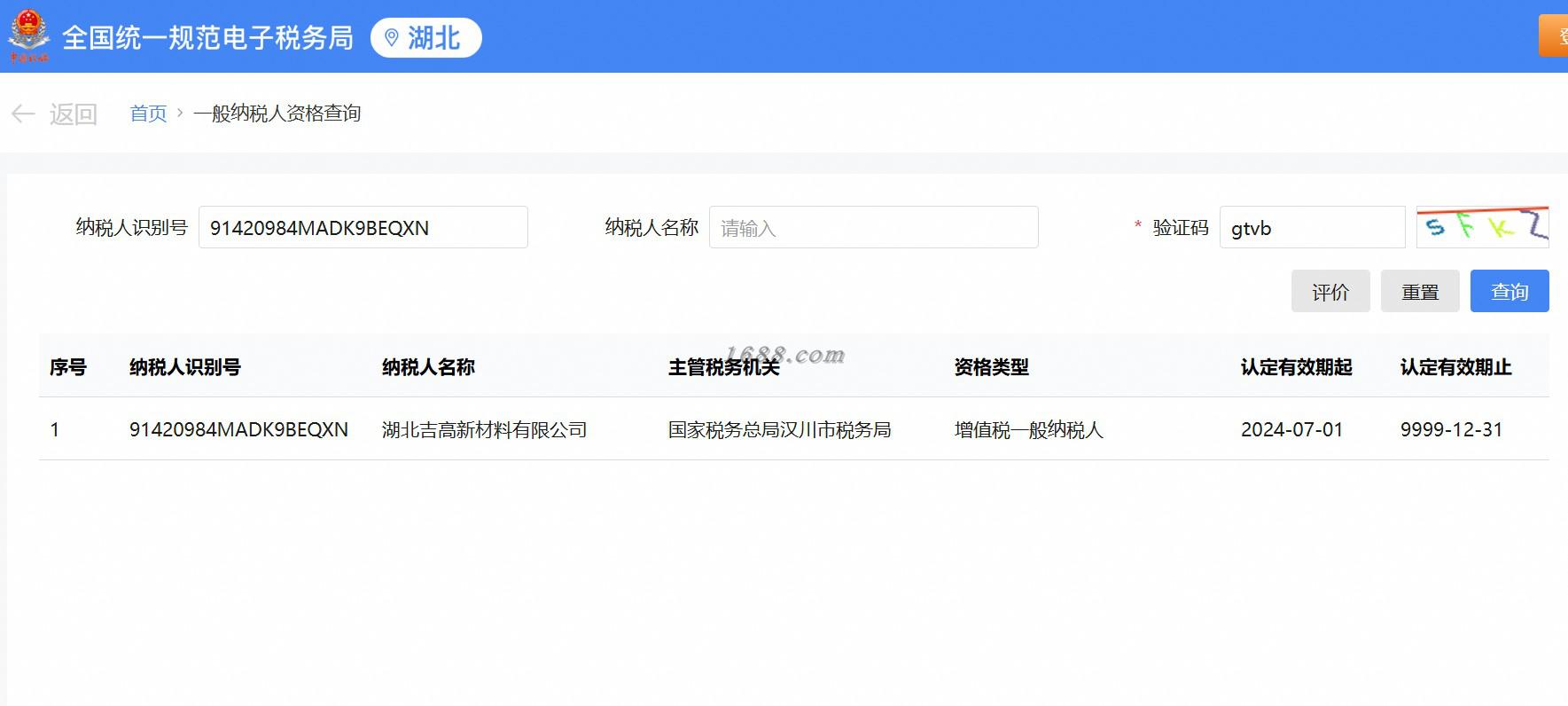The height and width of the screenshot is (706, 1568).
Task: Click the back arrow icon
Action: point(22,114)
